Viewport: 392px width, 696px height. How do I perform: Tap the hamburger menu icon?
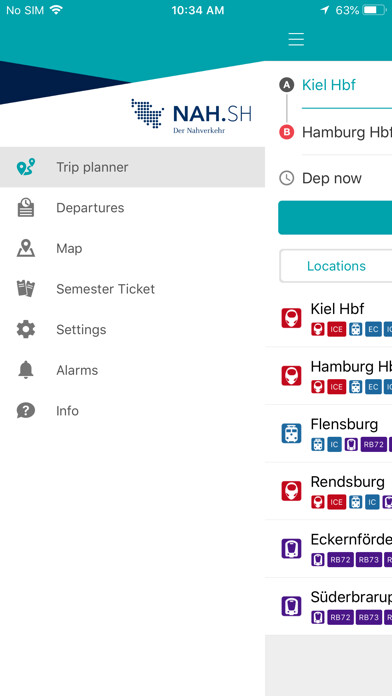click(296, 40)
